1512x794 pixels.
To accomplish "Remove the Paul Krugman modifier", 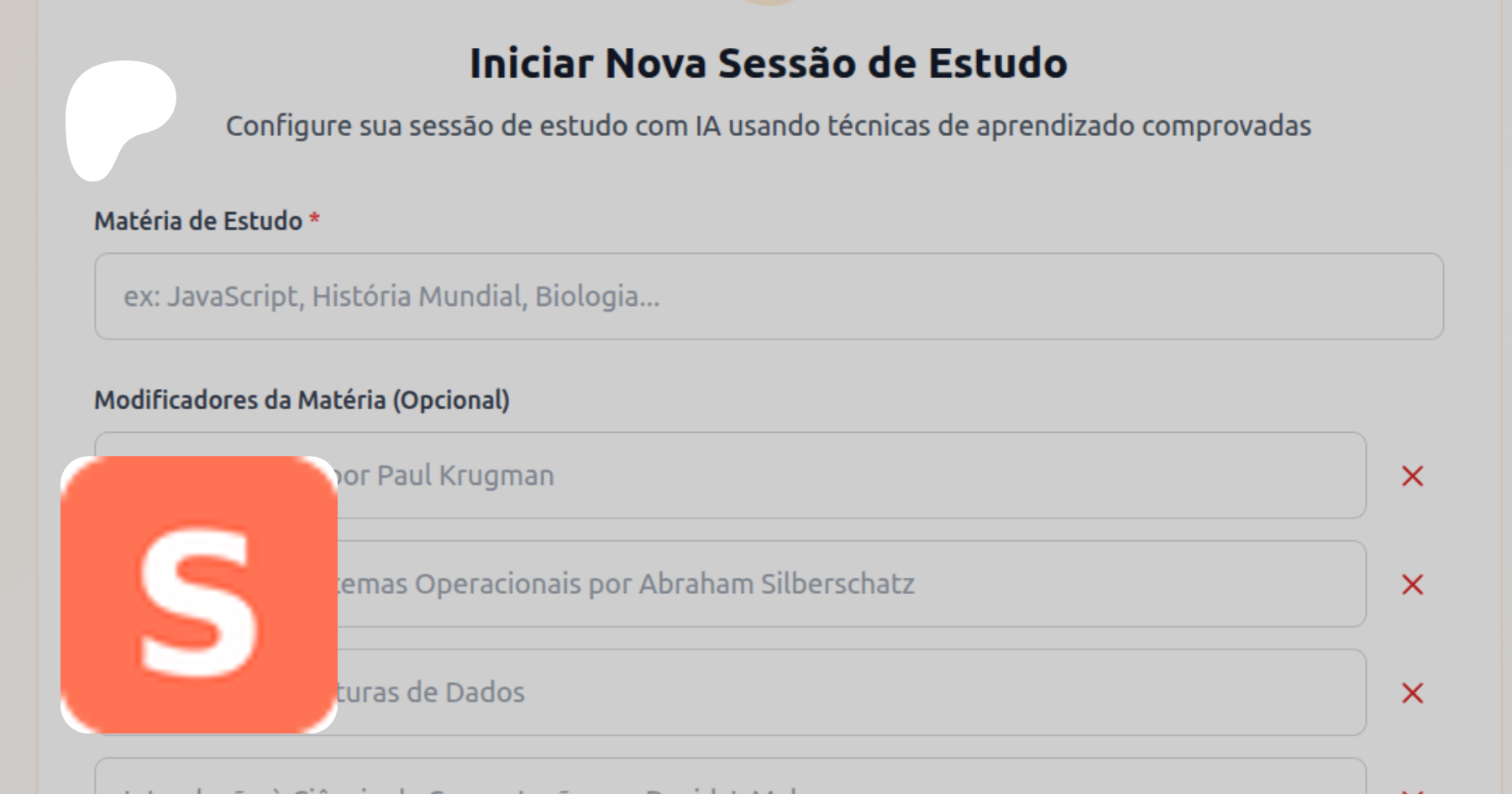I will tap(1412, 476).
